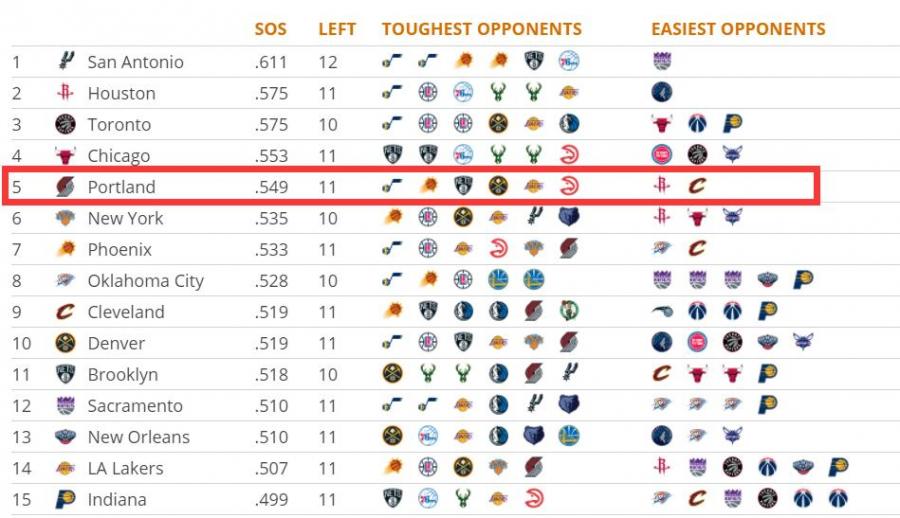This screenshot has width=900, height=518.
Task: Sort by the LEFT column header
Action: pos(337,29)
